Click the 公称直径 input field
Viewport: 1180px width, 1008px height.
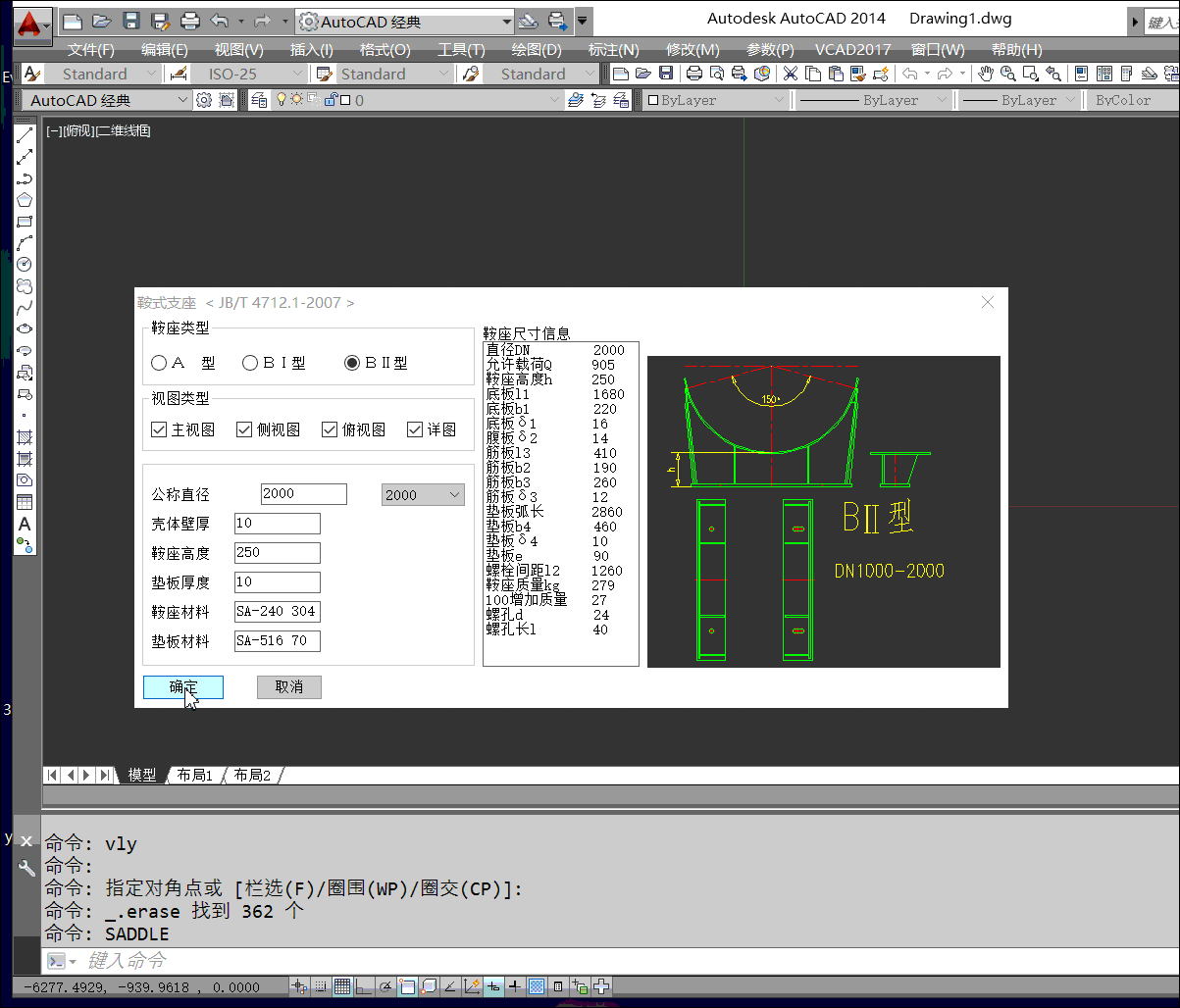point(304,494)
